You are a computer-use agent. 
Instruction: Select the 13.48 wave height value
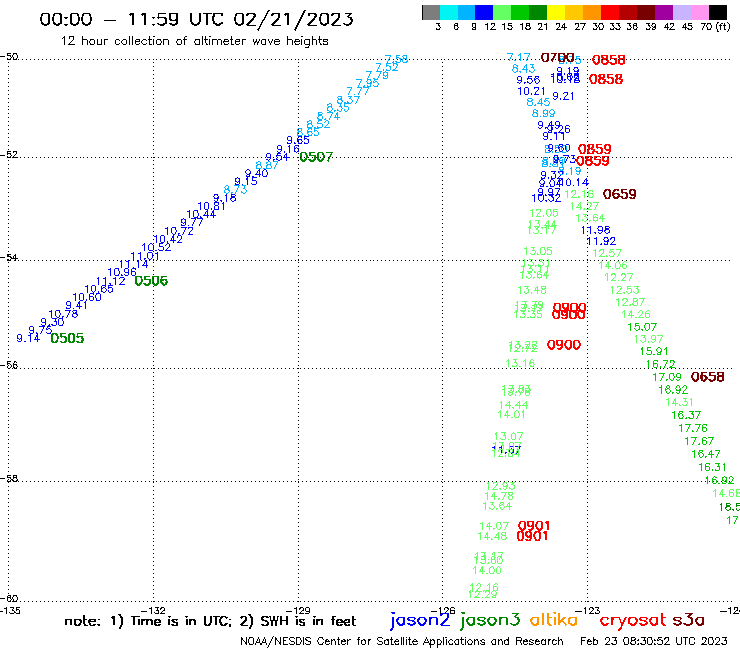532,290
